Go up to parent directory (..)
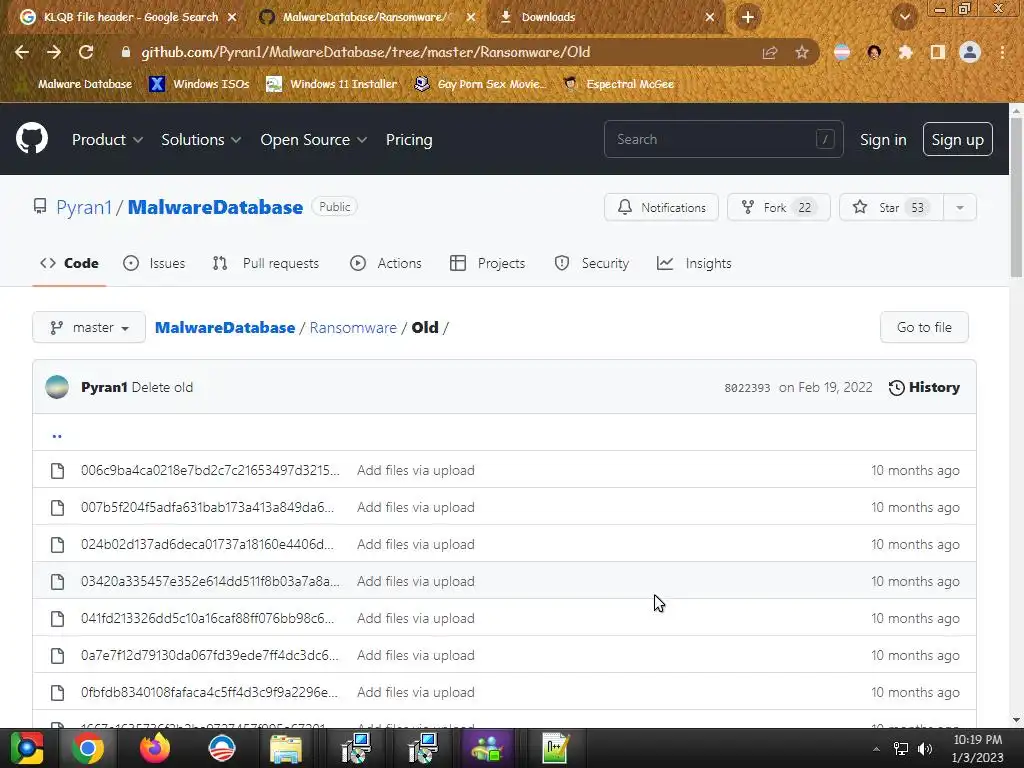The width and height of the screenshot is (1024, 768). pos(57,435)
